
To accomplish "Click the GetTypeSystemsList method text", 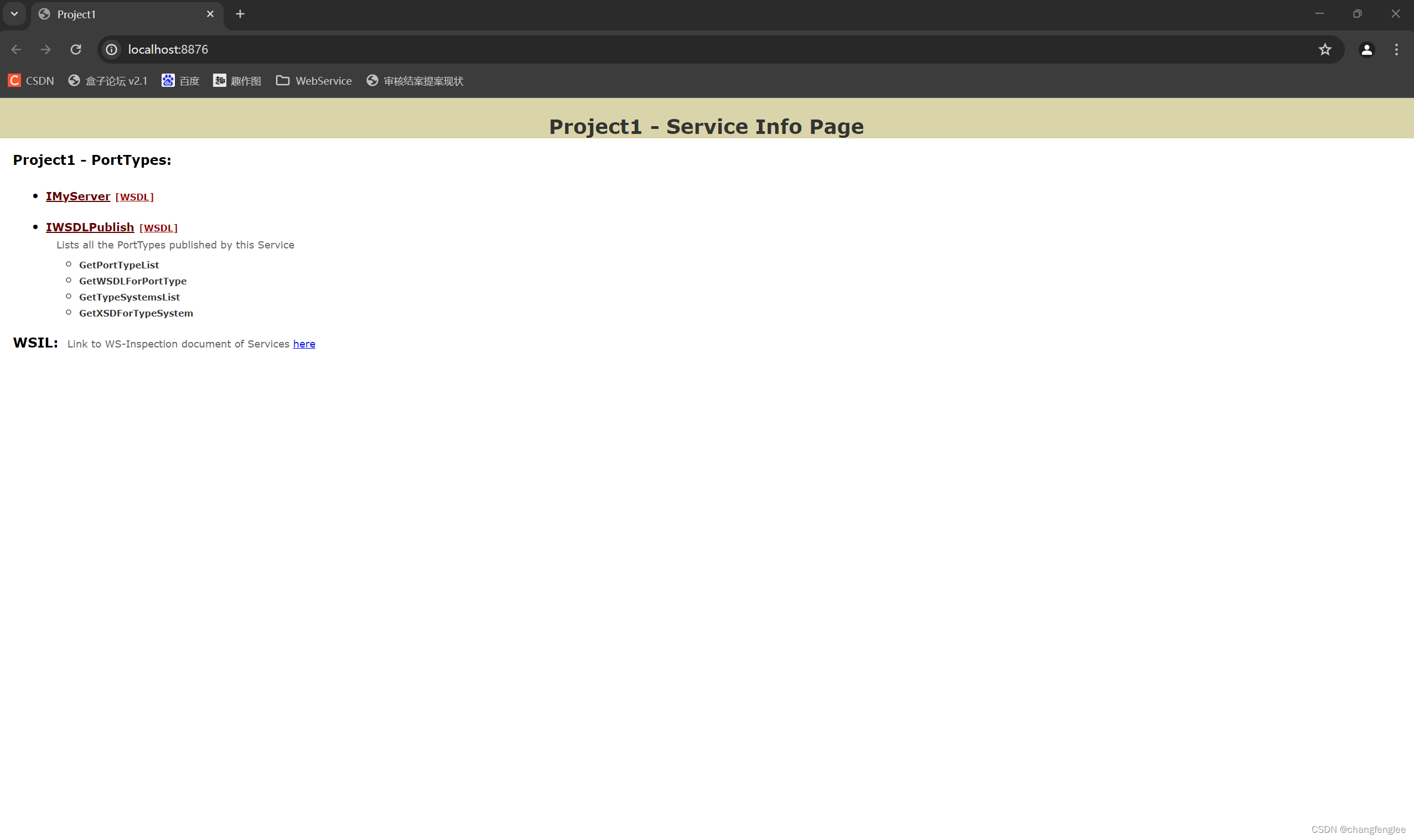I will coord(130,297).
